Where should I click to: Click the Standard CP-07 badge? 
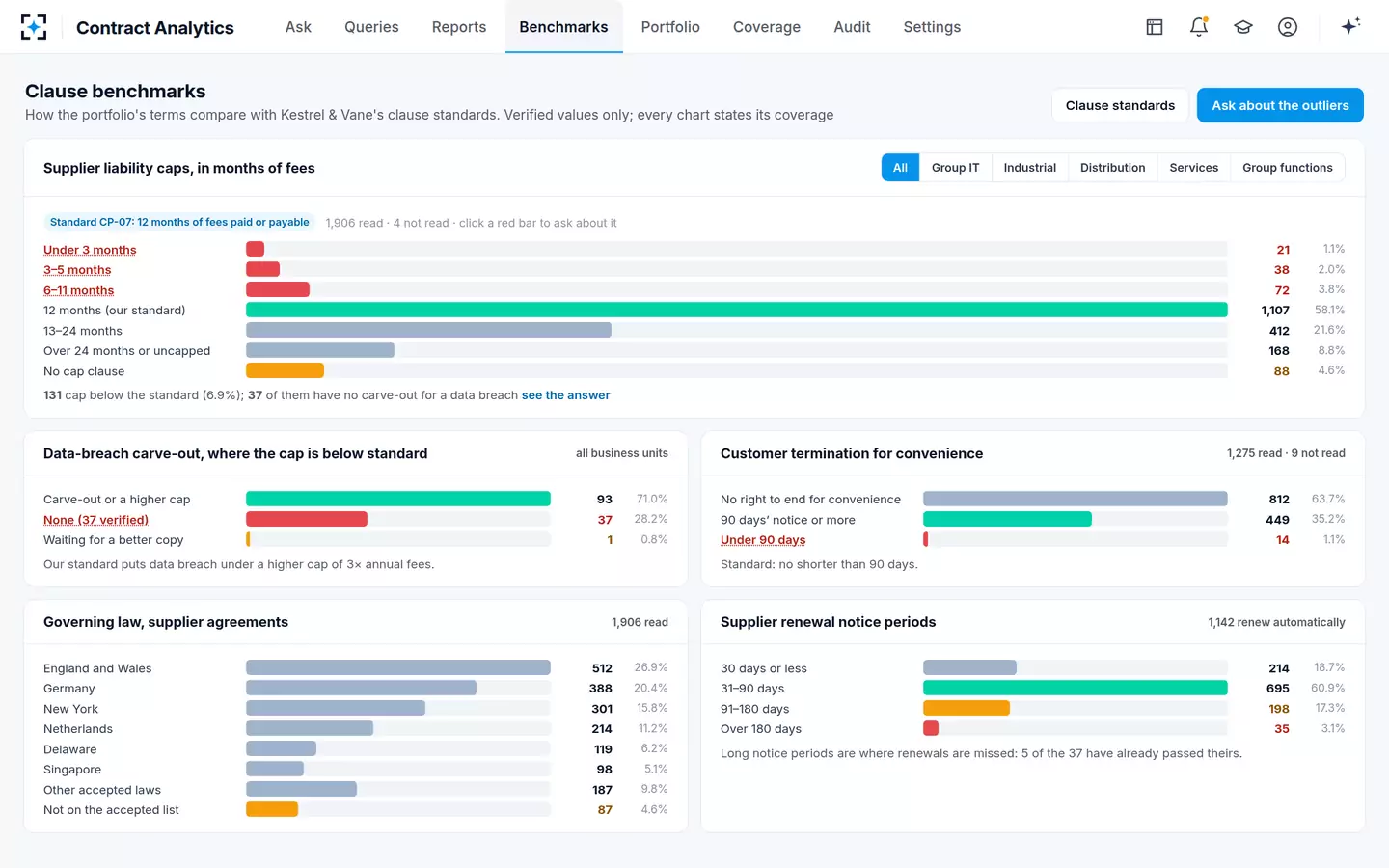point(179,222)
